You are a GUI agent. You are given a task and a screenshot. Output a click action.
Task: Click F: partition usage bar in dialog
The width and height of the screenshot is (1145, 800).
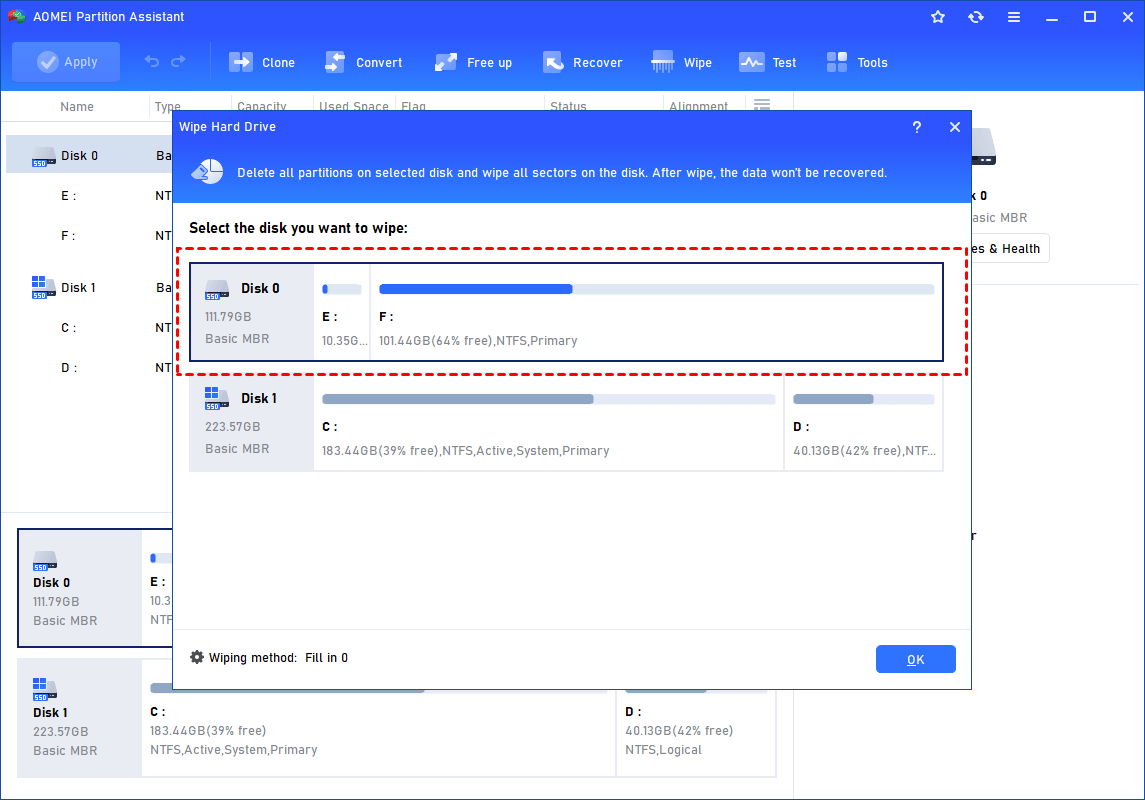click(656, 289)
